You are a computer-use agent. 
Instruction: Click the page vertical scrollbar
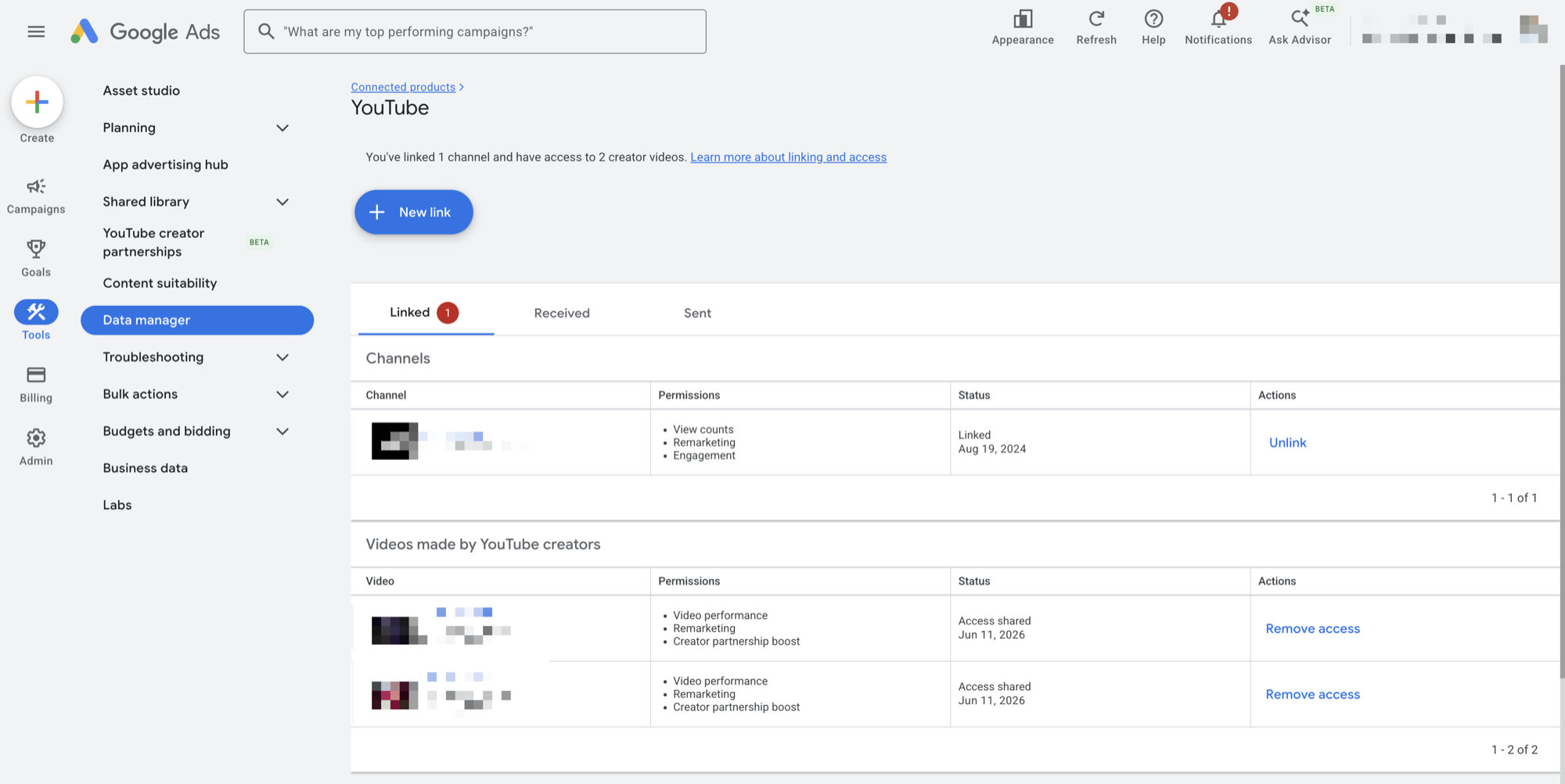[x=1561, y=372]
